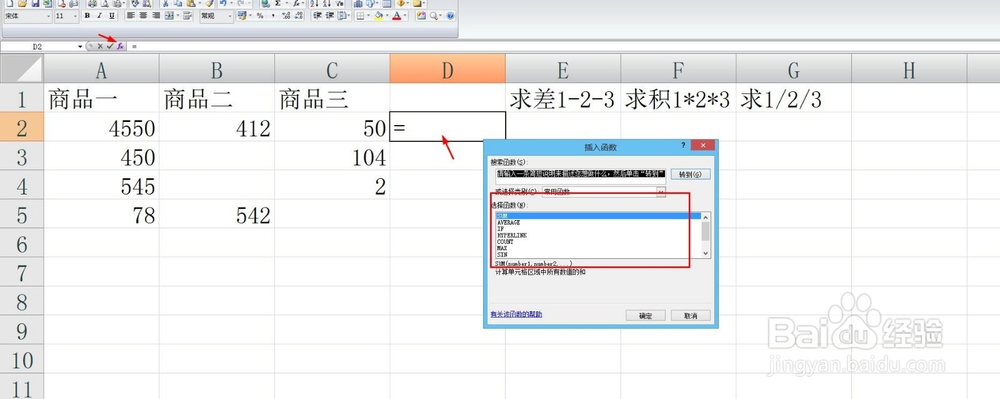Click the Name Box showing D2

tap(37, 46)
